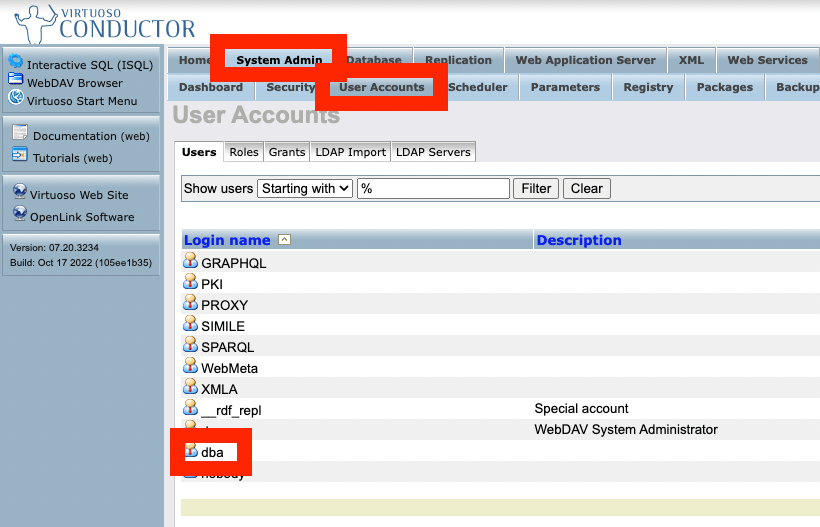Open the Web Services tab
The image size is (820, 527).
768,60
